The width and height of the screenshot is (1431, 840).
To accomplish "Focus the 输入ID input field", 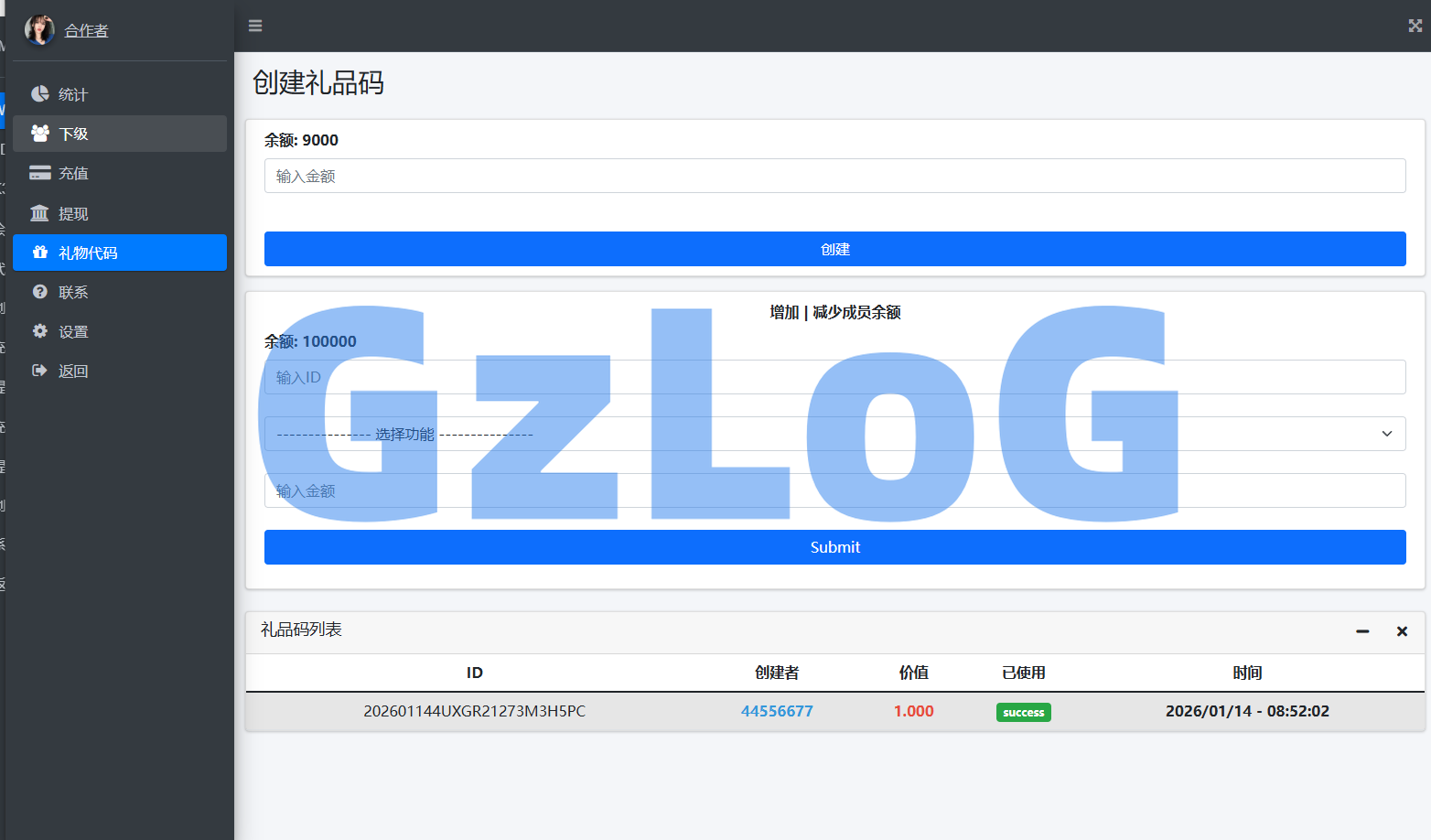I will coord(834,377).
